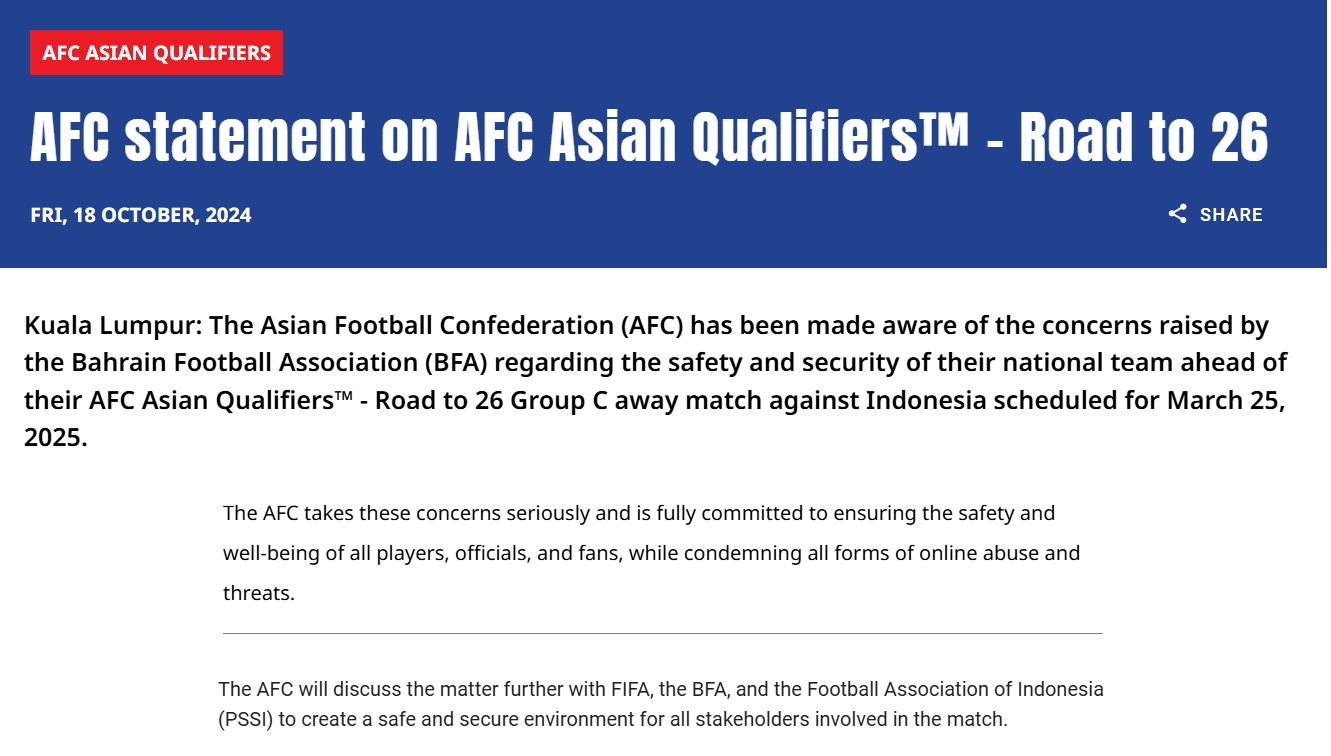This screenshot has height=756, width=1331.
Task: Click the horizontal divider line below the quote
Action: [x=662, y=633]
